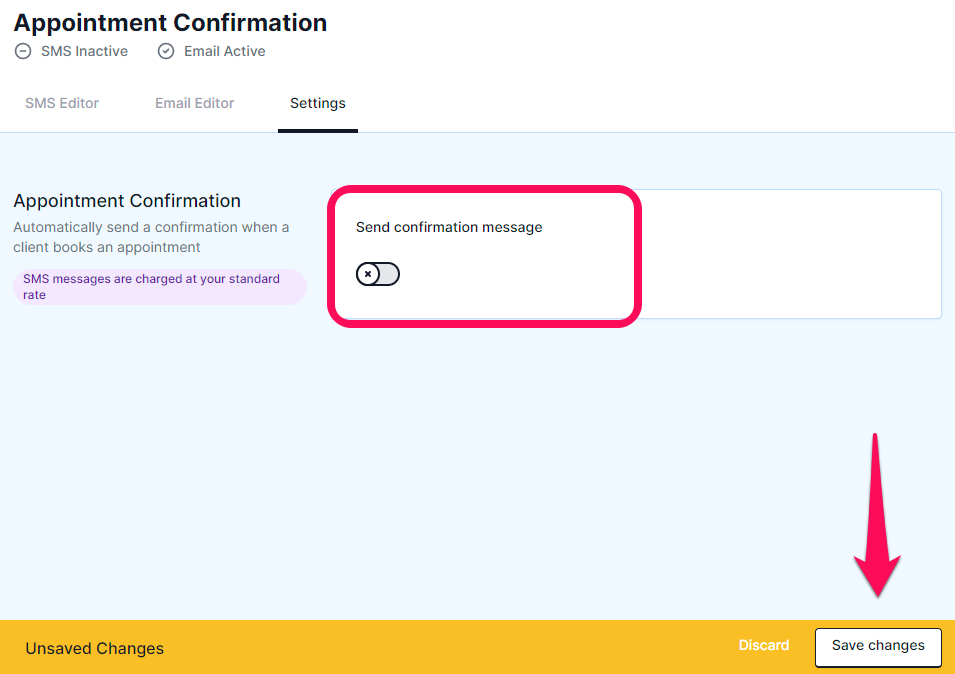The width and height of the screenshot is (955, 674).
Task: Click the Email Active checkmark-circle icon
Action: pyautogui.click(x=166, y=51)
